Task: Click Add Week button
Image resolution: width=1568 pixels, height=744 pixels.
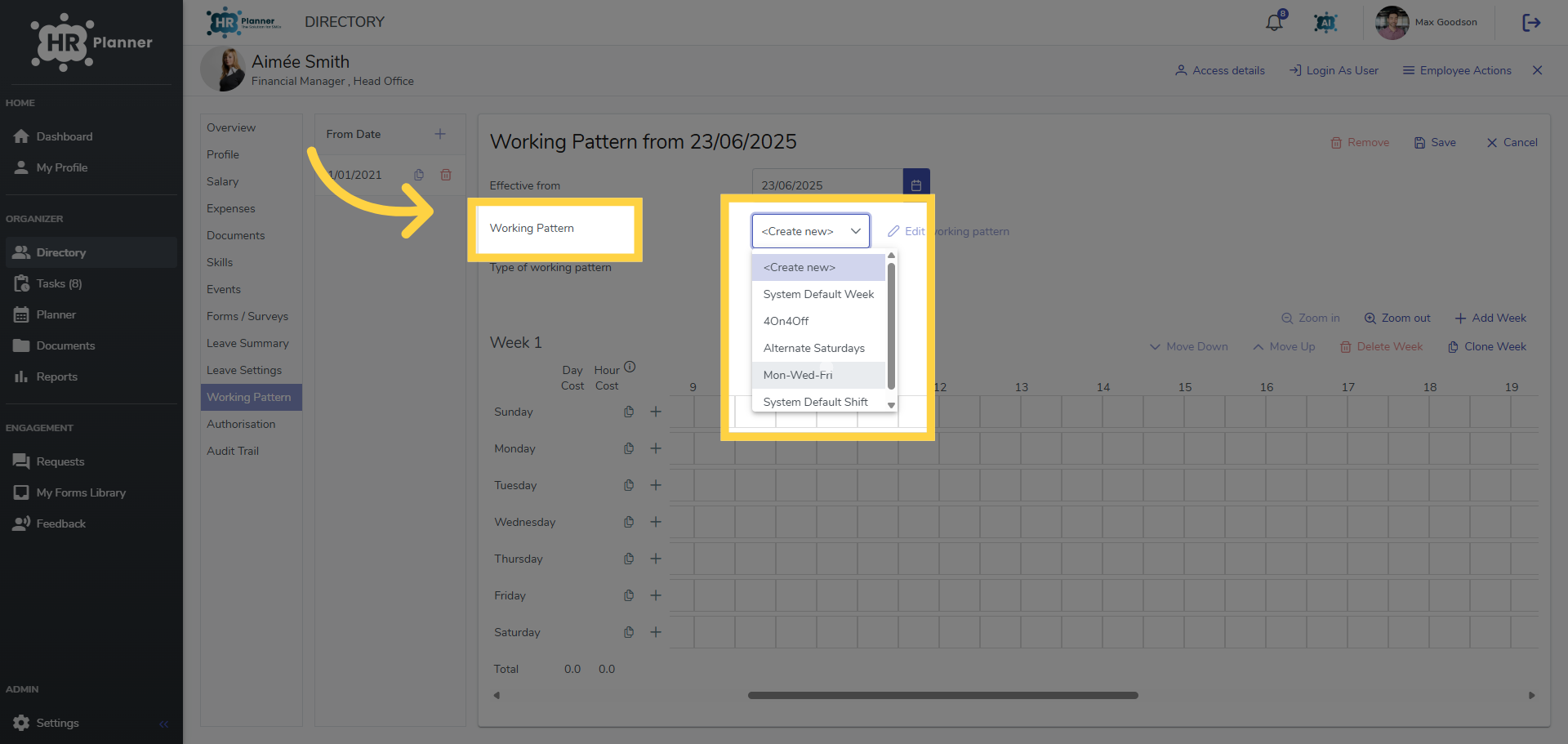Action: [1490, 318]
